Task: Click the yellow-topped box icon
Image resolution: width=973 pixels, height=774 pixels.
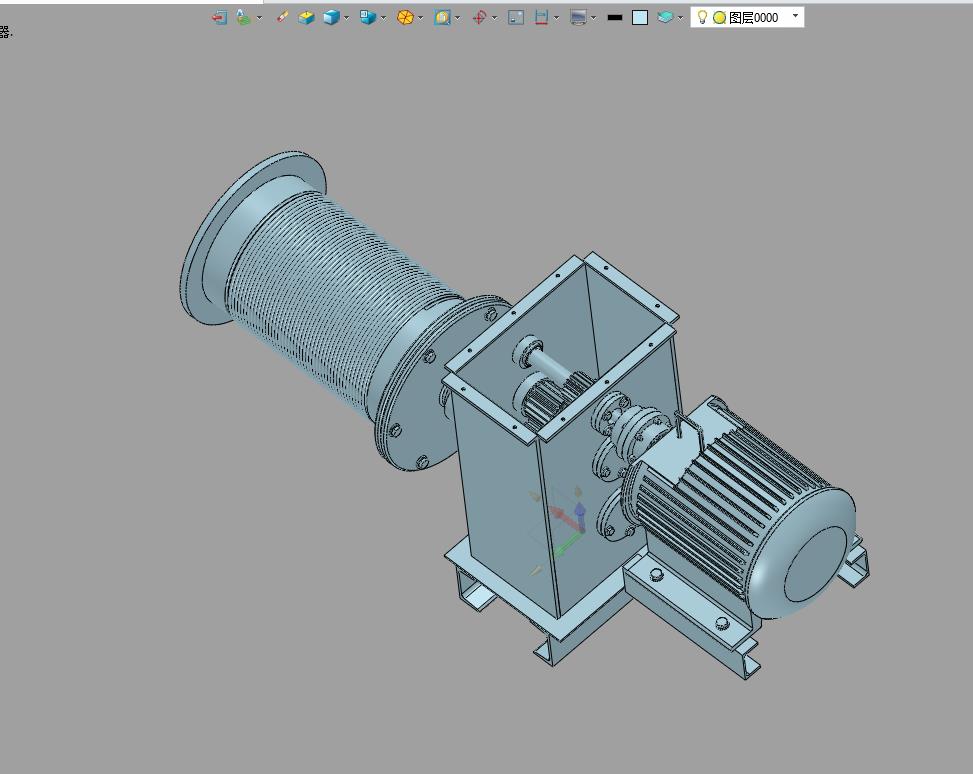Action: coord(307,17)
